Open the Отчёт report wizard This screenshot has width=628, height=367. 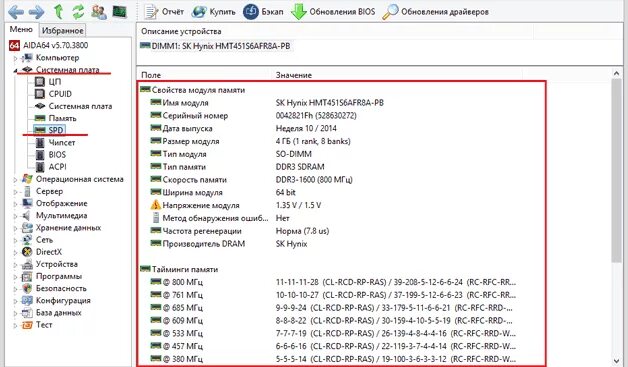coord(163,12)
